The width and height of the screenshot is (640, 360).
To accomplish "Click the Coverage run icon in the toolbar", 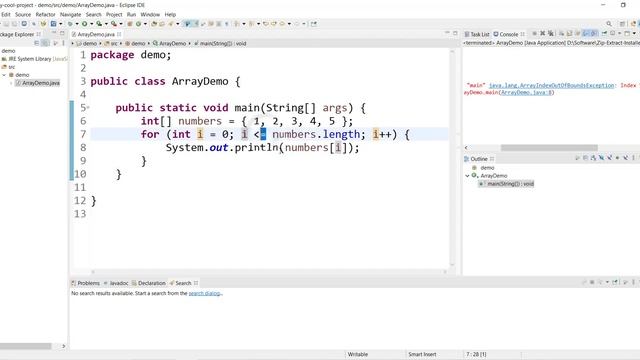I will coord(99,24).
